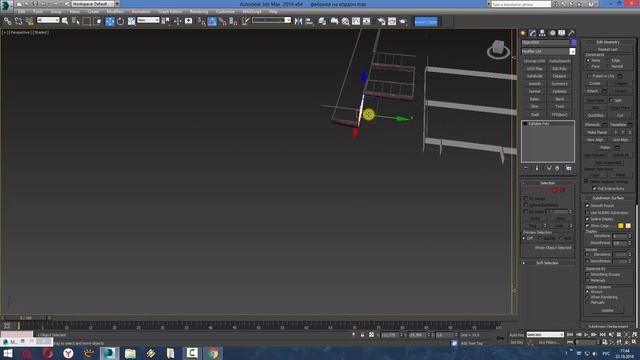The width and height of the screenshot is (640, 360).
Task: Activate Select and Rotate tool
Action: (x=120, y=21)
